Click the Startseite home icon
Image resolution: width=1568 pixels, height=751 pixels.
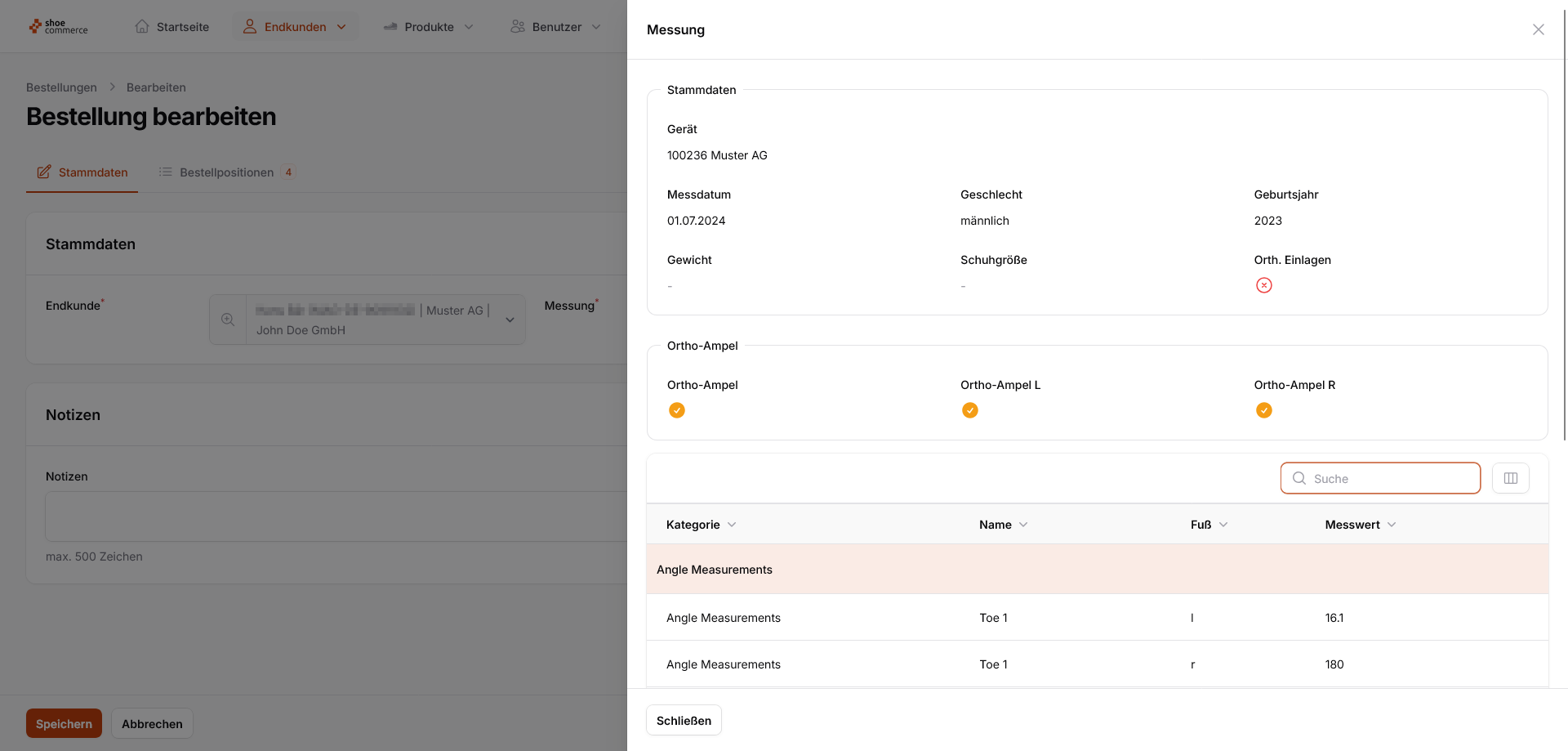[x=142, y=26]
